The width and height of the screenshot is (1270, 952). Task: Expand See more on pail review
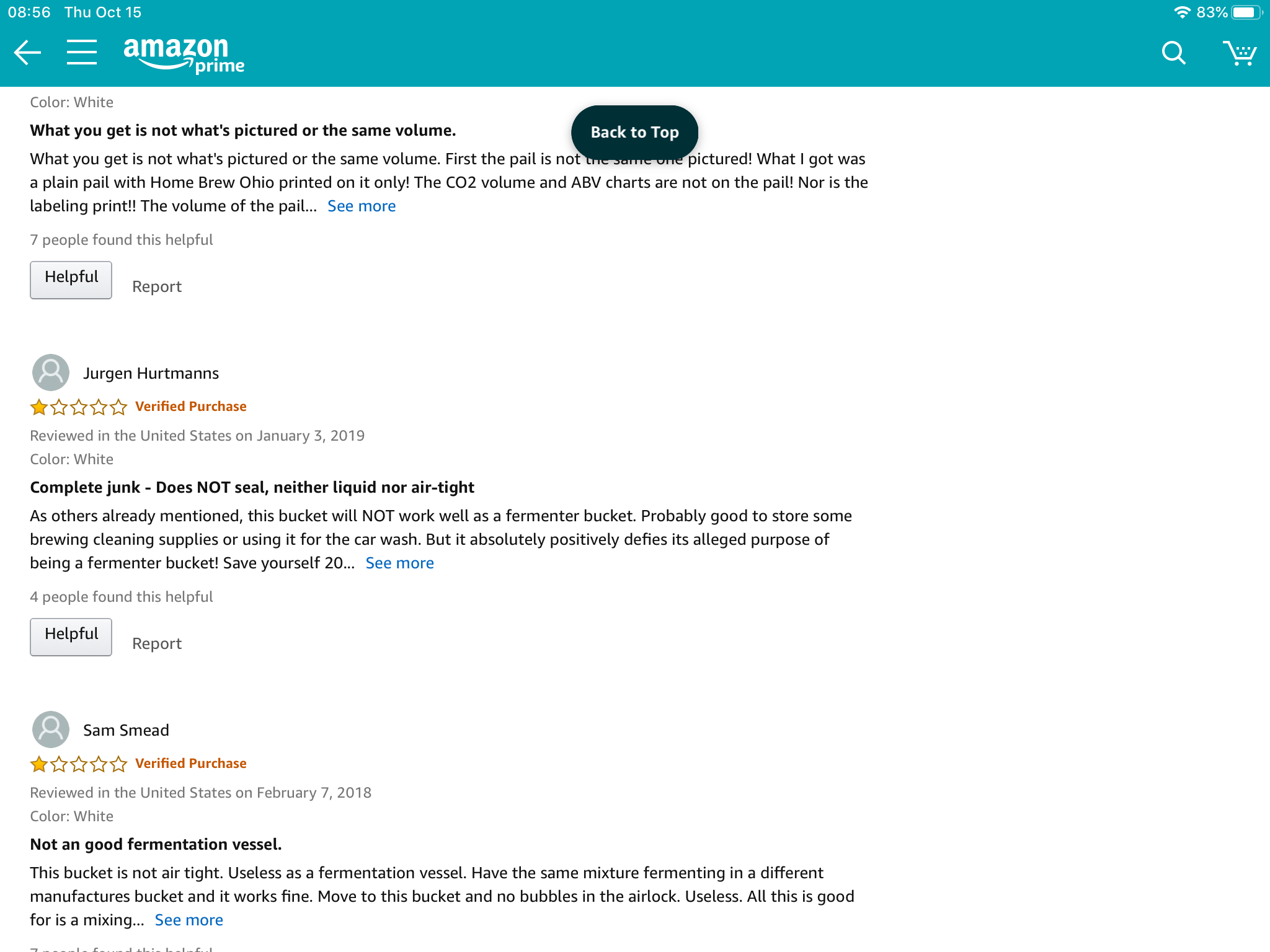(362, 206)
